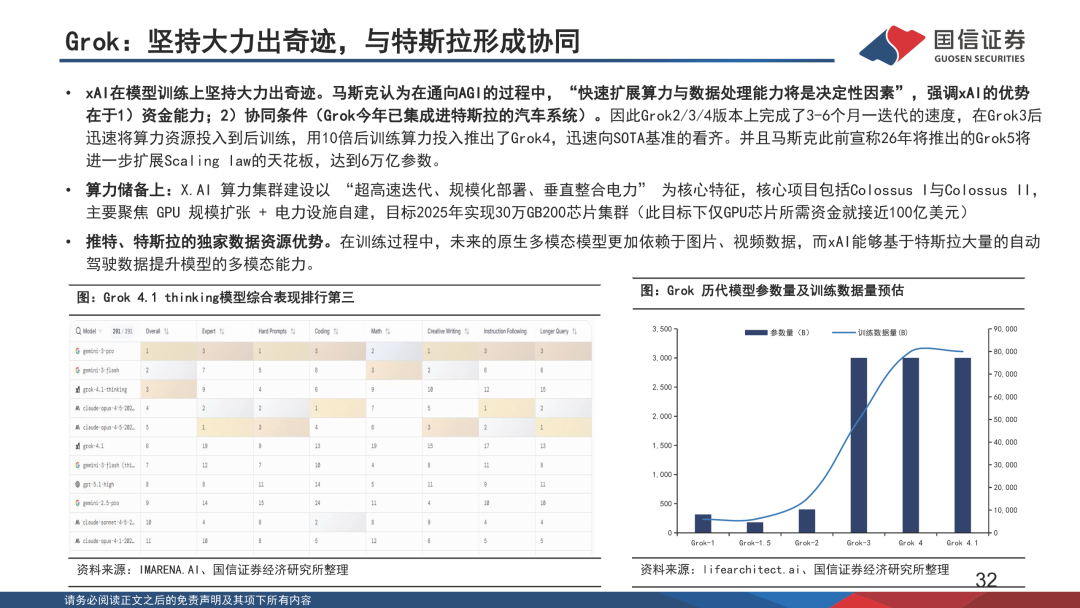Image resolution: width=1080 pixels, height=608 pixels.
Task: Click the Grok 4.1 bar in the chart
Action: 962,445
